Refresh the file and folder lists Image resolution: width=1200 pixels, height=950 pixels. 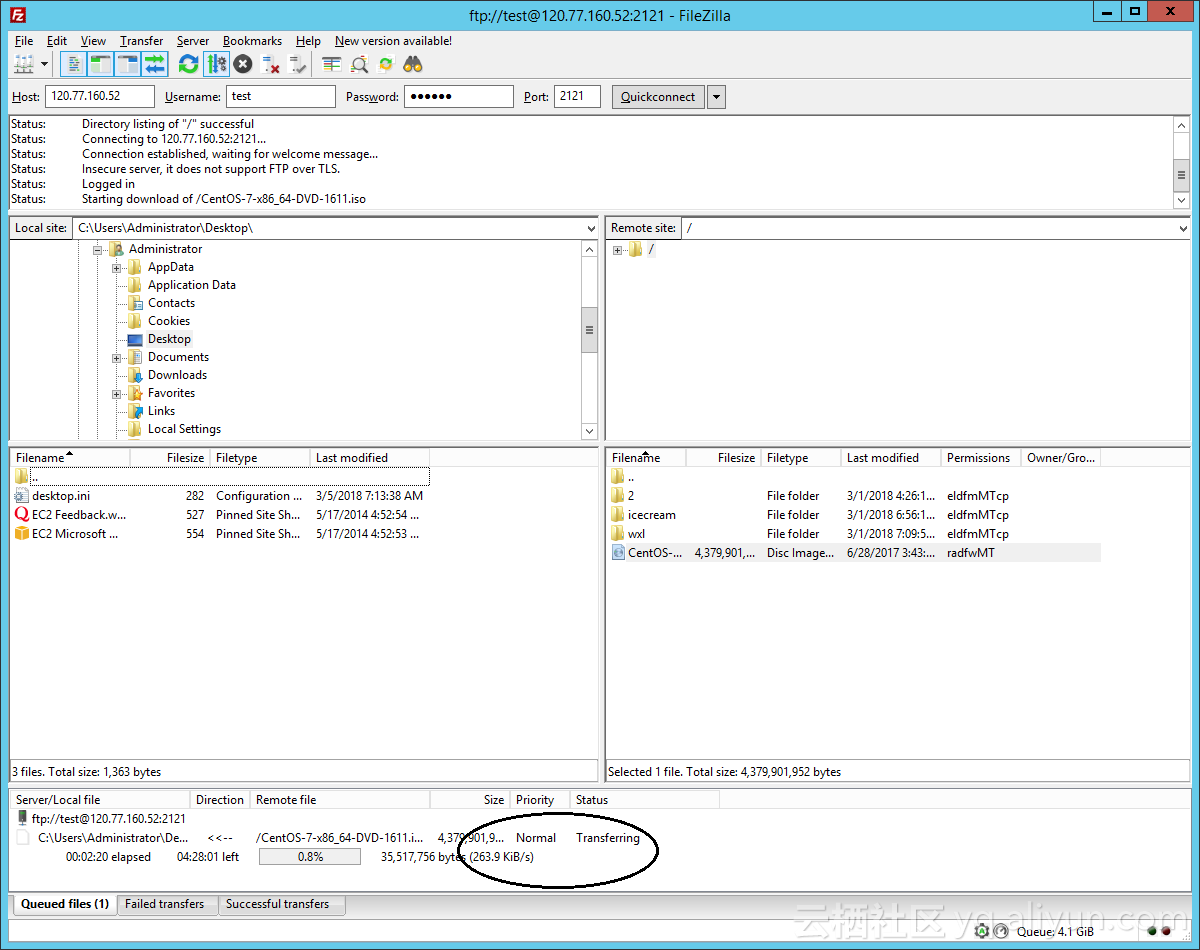tap(188, 64)
